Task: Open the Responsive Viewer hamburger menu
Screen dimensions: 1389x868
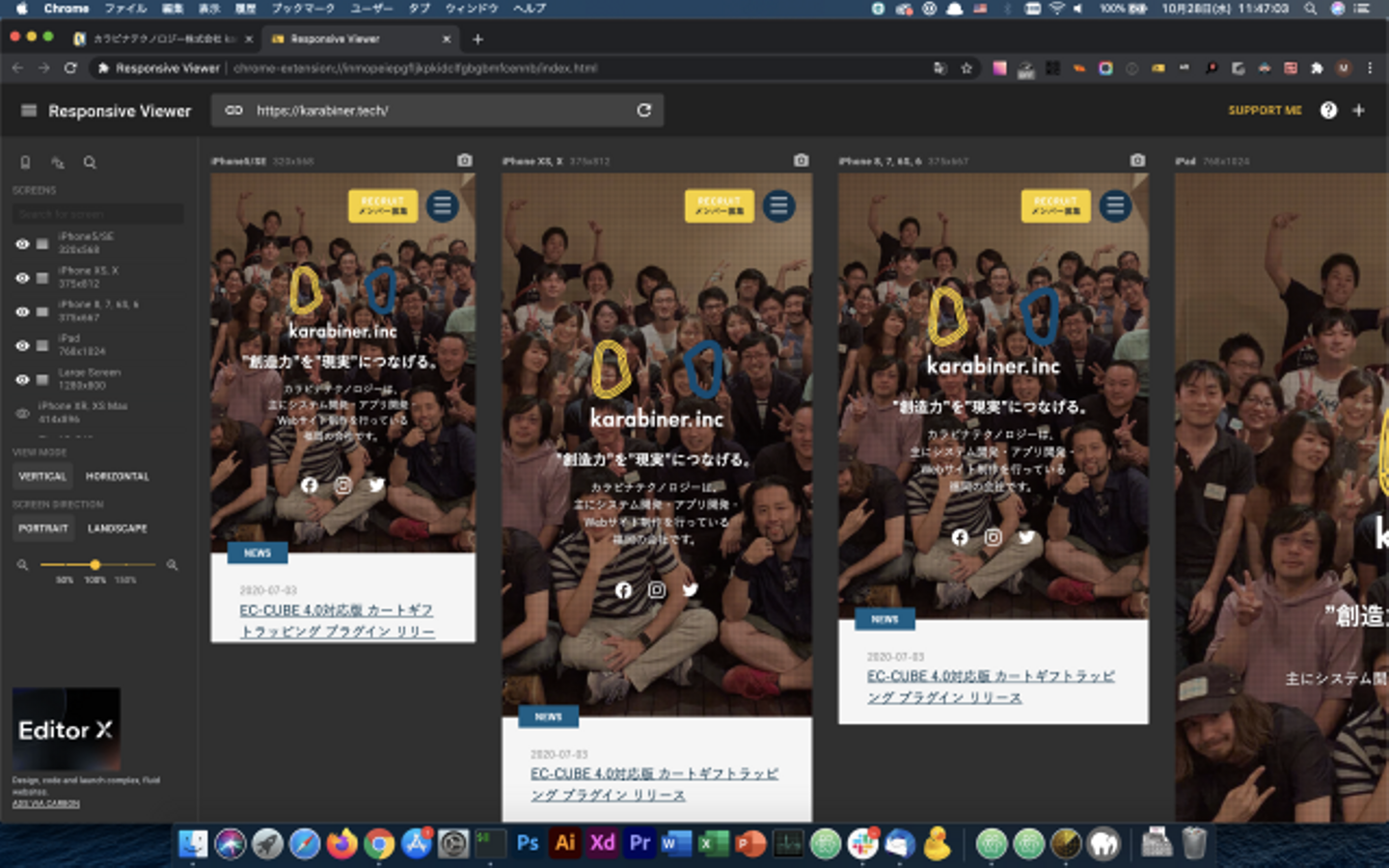Action: (x=29, y=111)
